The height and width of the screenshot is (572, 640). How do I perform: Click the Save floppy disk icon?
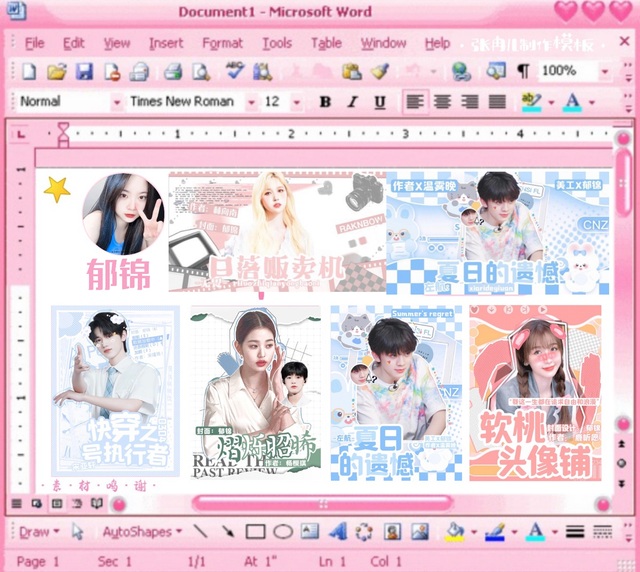coord(84,71)
